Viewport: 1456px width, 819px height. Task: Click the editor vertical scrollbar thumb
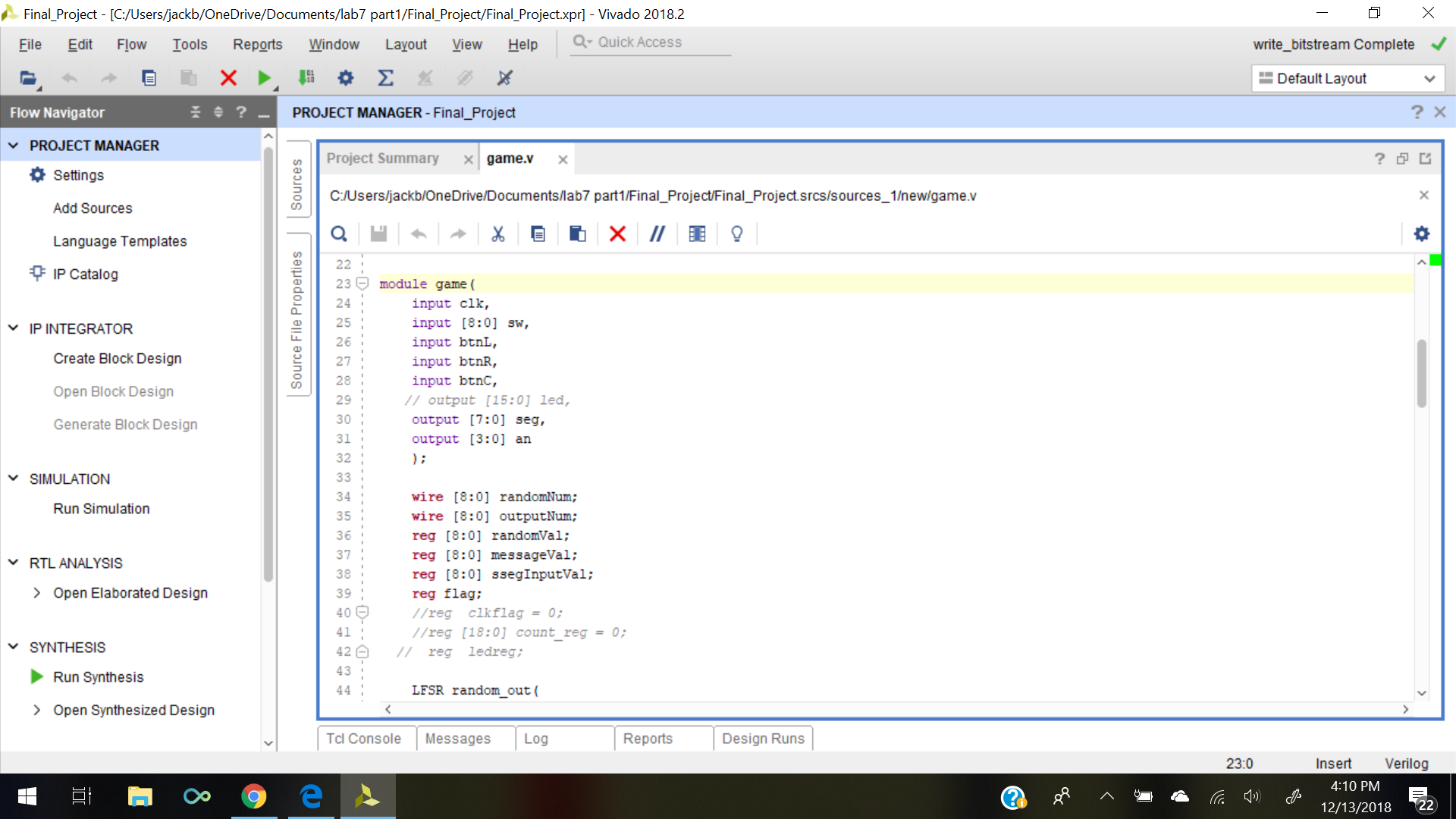(1421, 372)
